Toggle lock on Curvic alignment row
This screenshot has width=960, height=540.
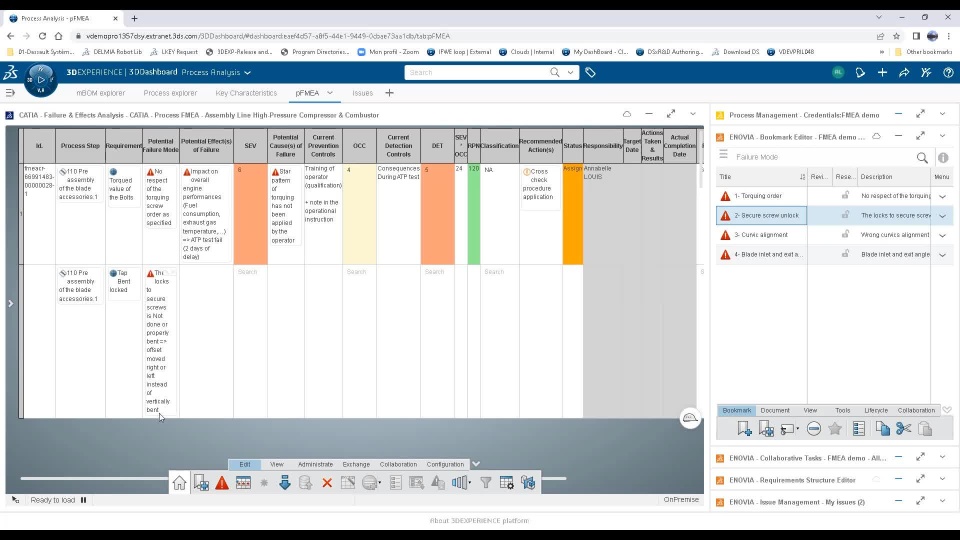(846, 234)
